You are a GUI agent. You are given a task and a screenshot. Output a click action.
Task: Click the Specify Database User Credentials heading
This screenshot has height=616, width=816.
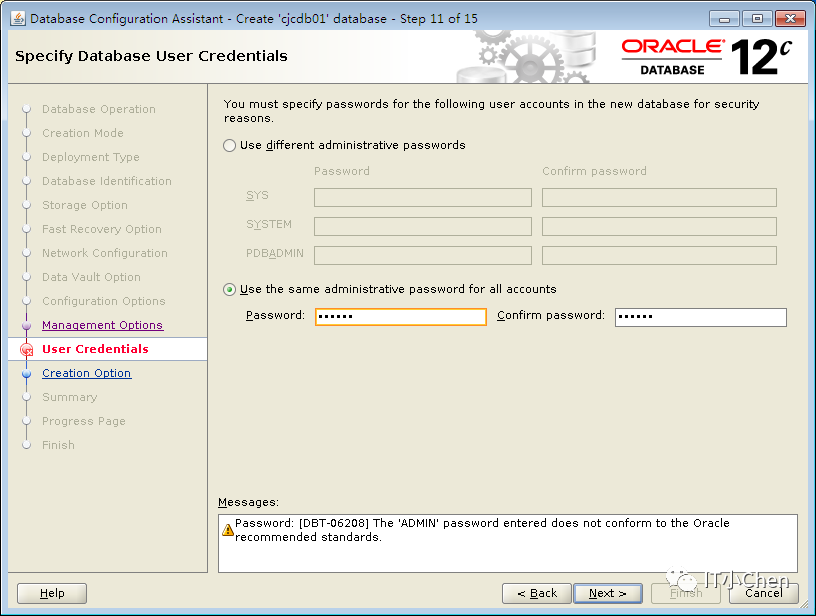tap(151, 56)
